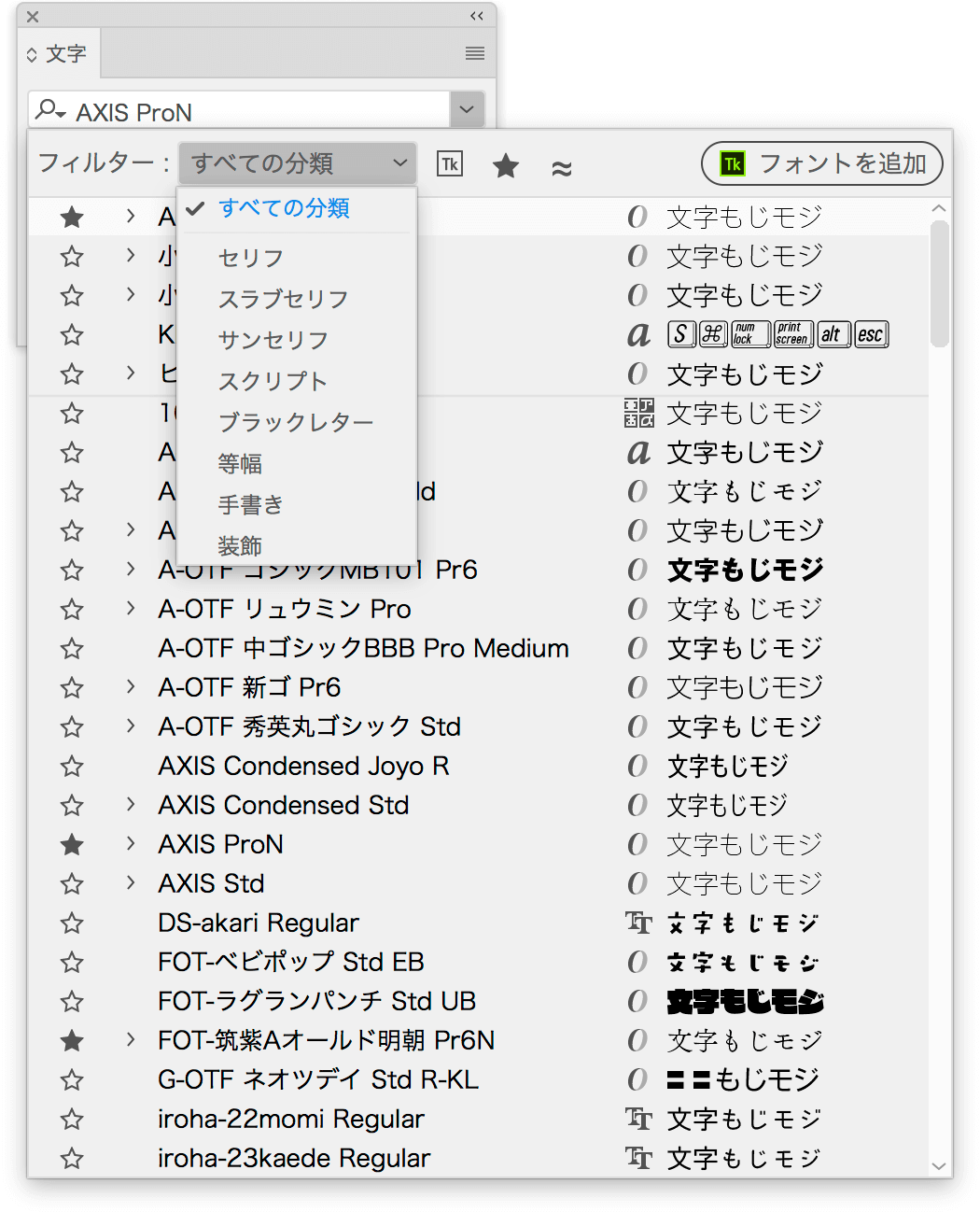
Task: Favorite A-OTF 新ゴ Pr6 star
Action: coord(72,688)
